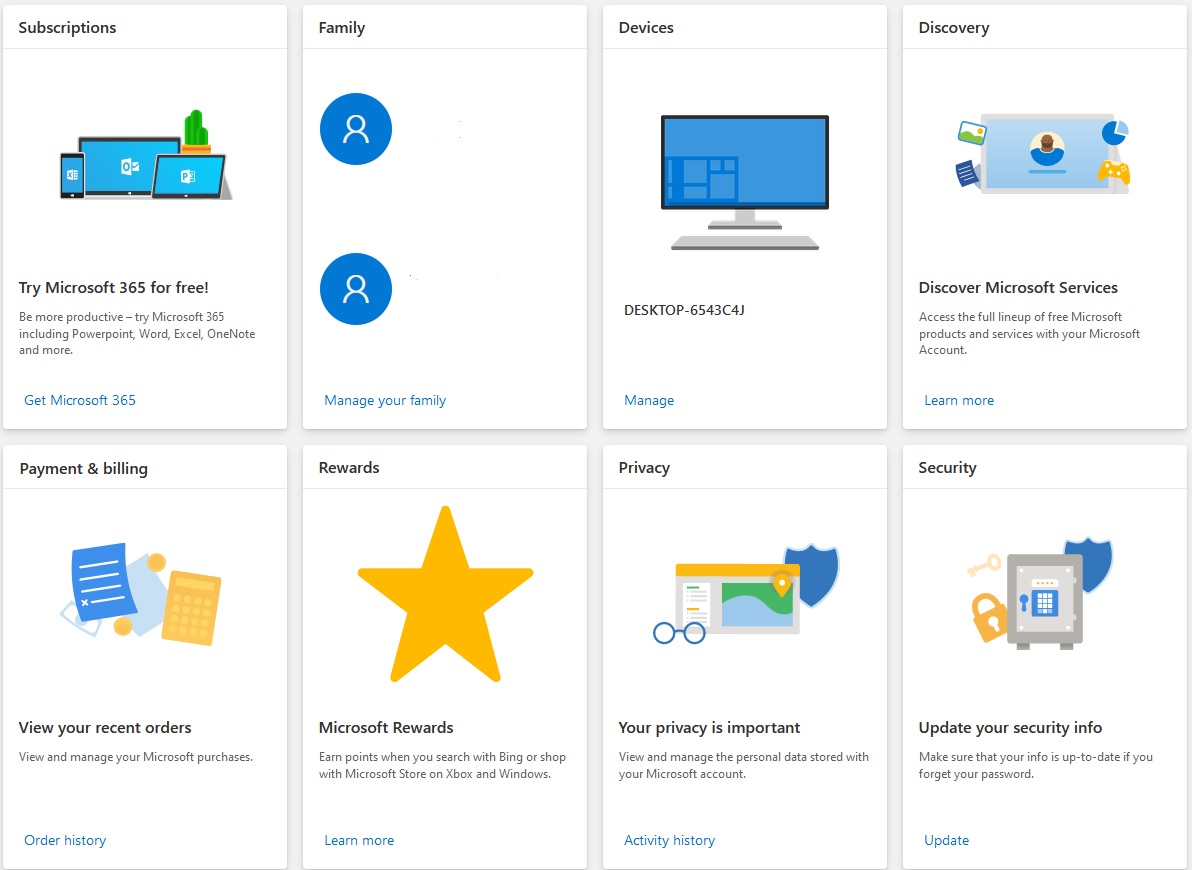This screenshot has width=1192, height=870.
Task: Click the Subscriptions card header
Action: [x=68, y=27]
